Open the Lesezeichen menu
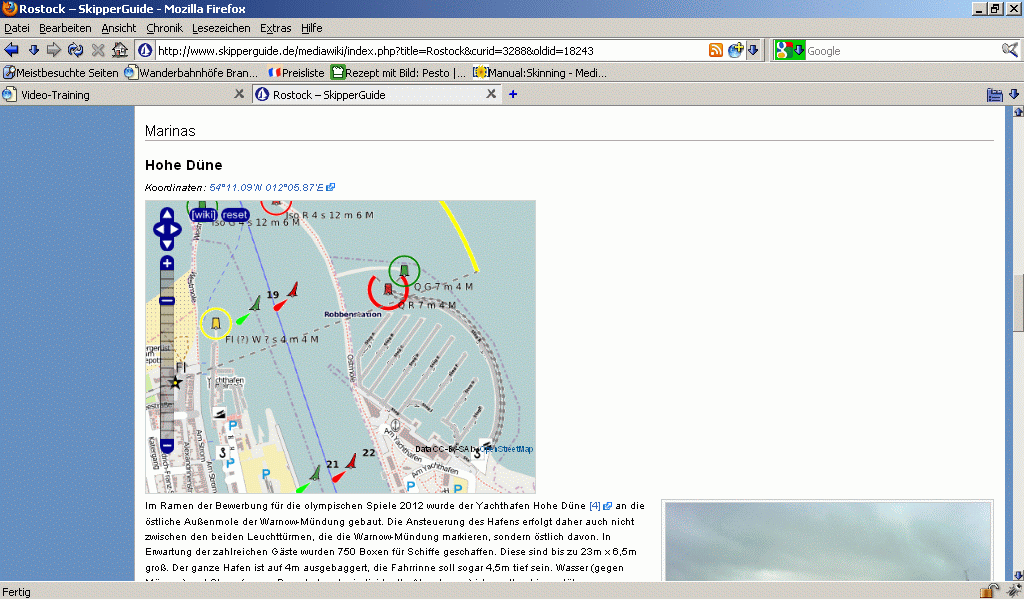1024x600 pixels. point(221,28)
